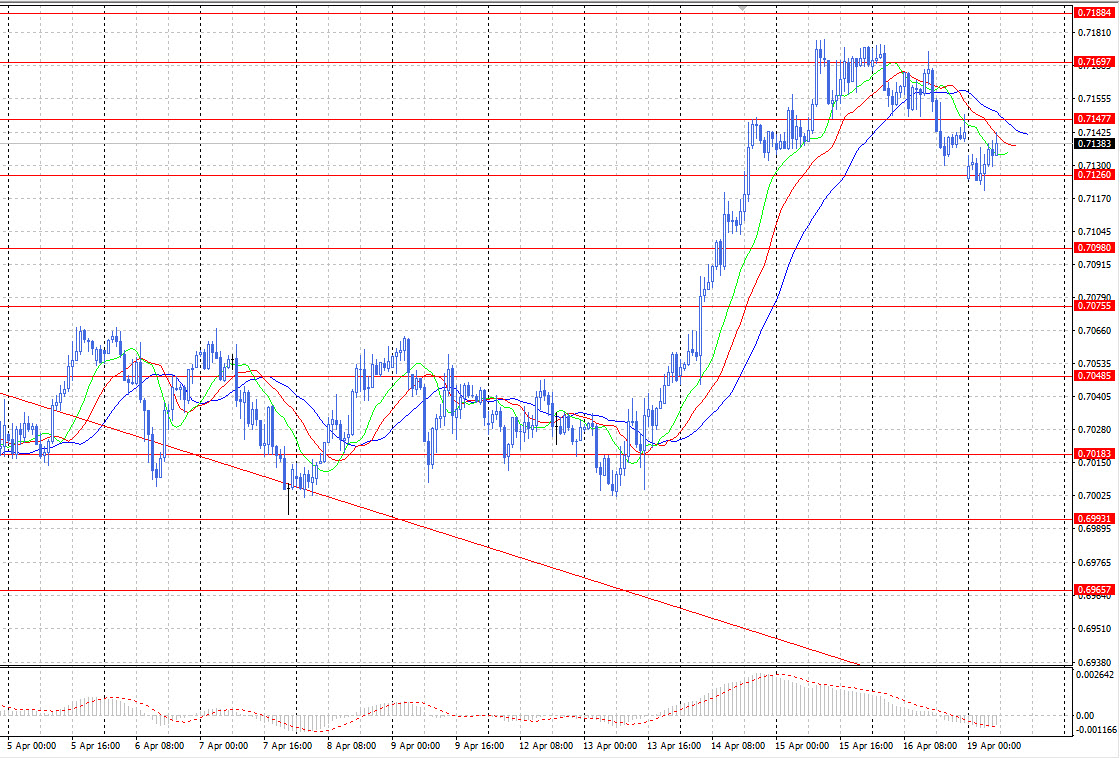Select the 7 Apr 00:00 time label
The image size is (1120, 758).
point(224,746)
